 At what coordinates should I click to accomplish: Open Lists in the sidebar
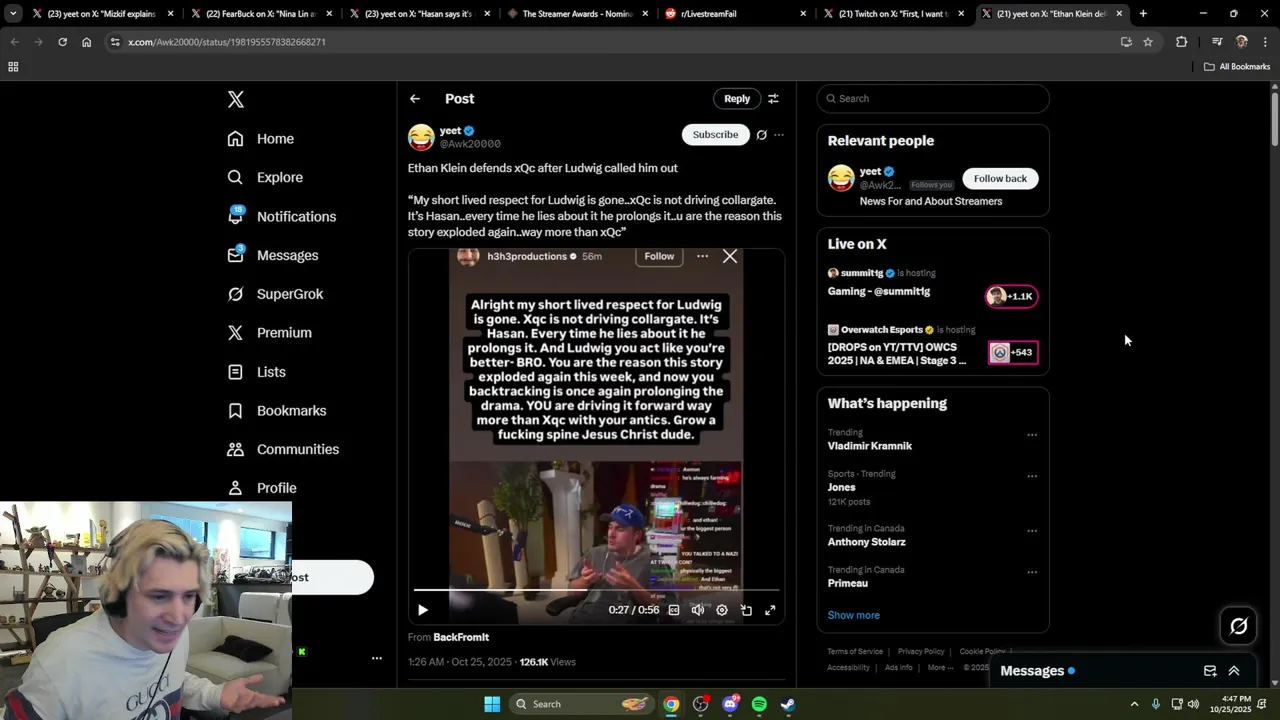[256, 372]
